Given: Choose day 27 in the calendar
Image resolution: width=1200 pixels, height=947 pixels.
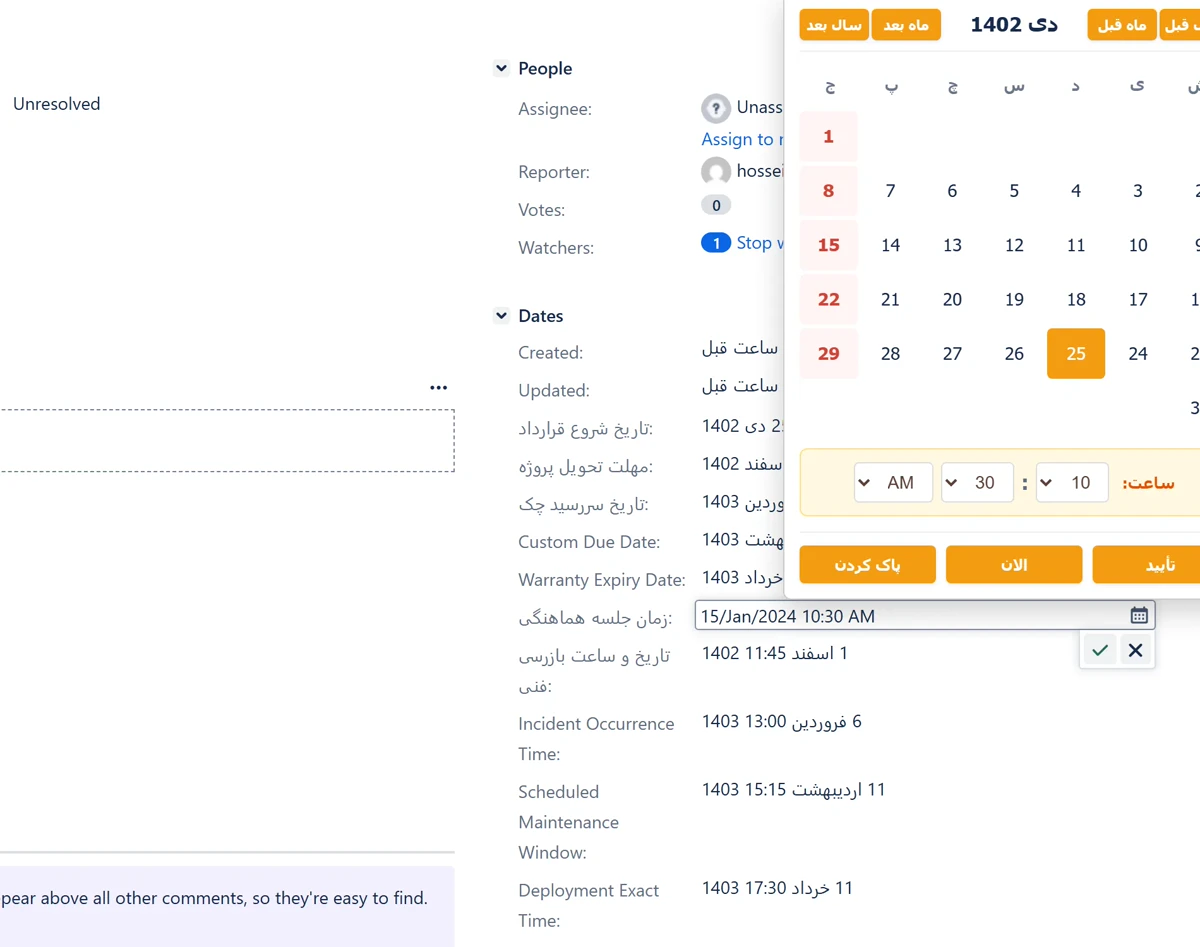Looking at the screenshot, I should click(x=952, y=353).
